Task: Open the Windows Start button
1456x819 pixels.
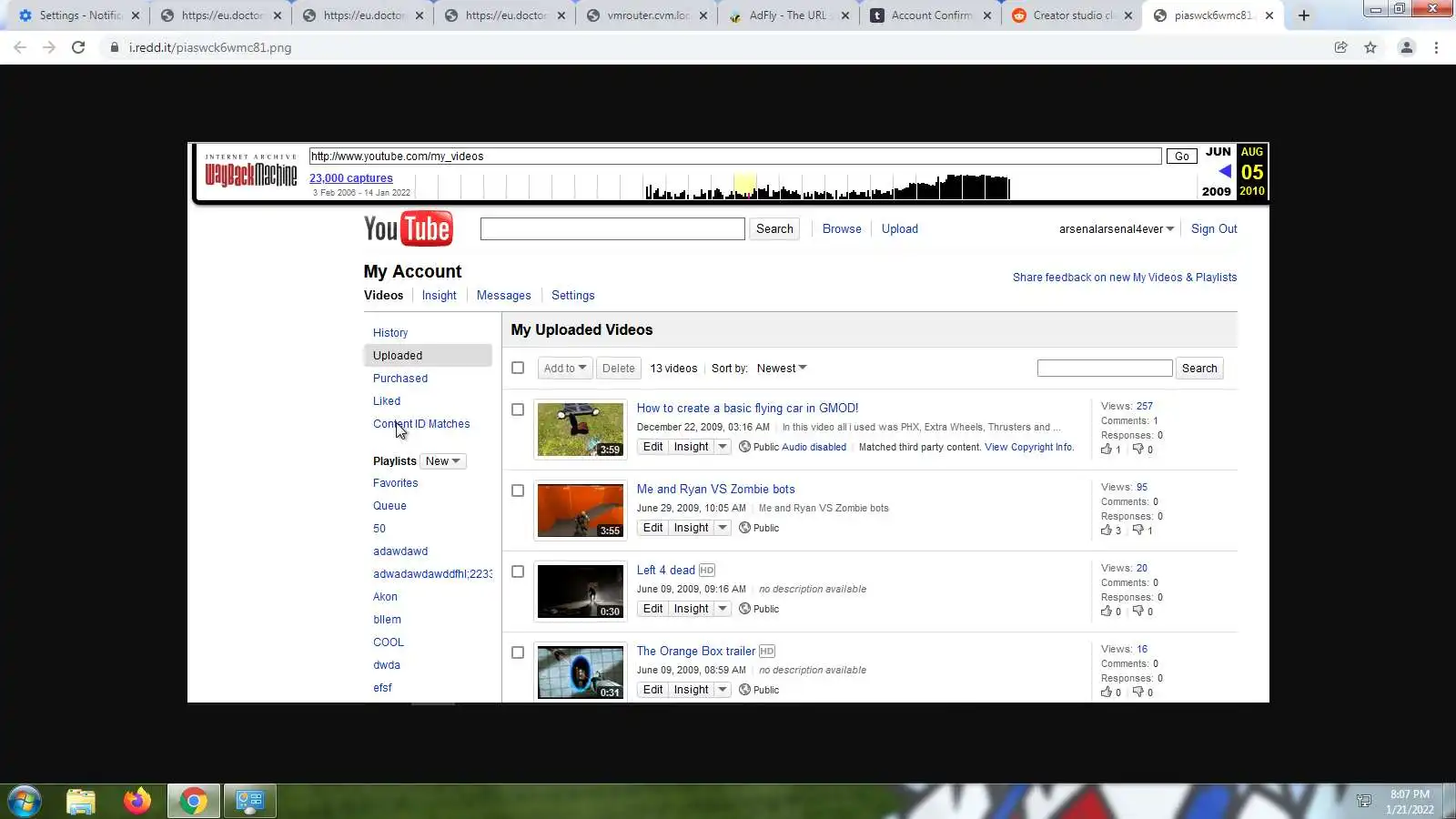Action: click(x=25, y=801)
